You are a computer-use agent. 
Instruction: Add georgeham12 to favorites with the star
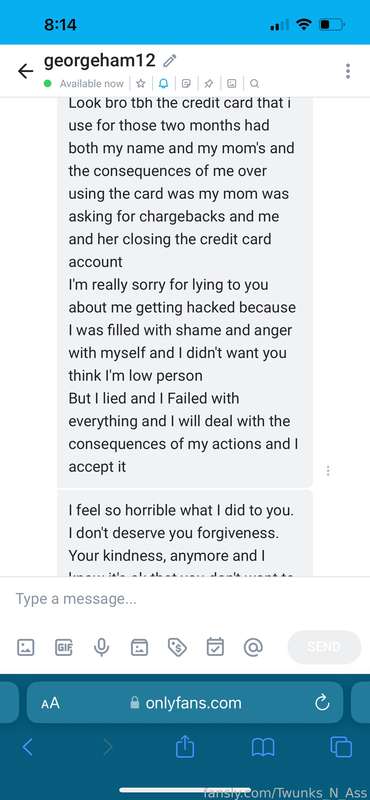point(141,83)
